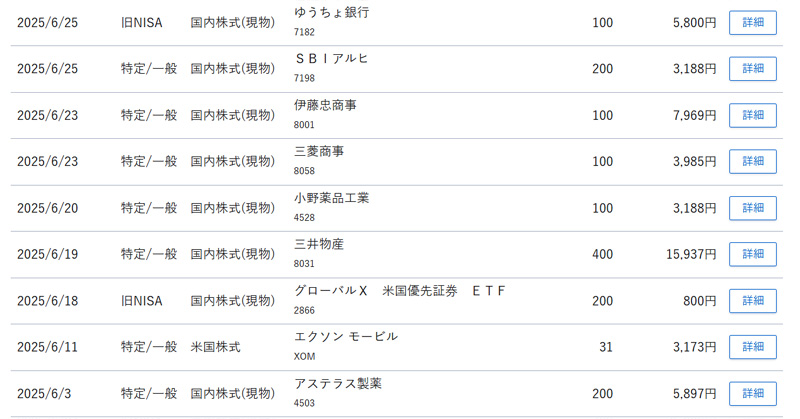The height and width of the screenshot is (419, 800).
Task: Click the 米国株式 product type cell
Action: pos(215,347)
